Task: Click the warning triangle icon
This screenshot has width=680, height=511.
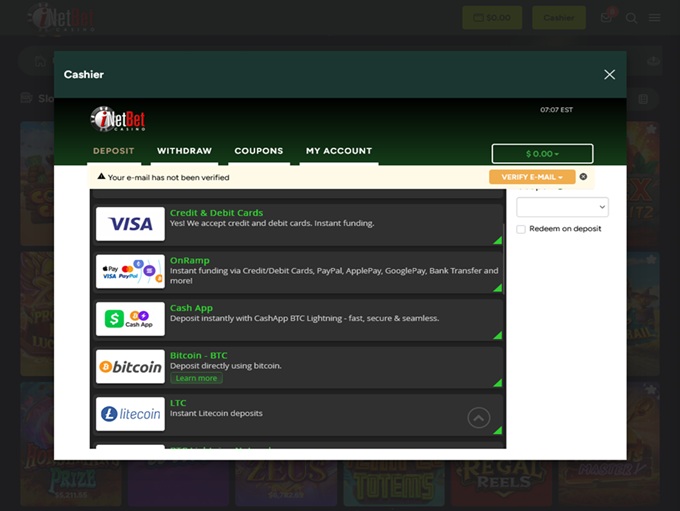Action: 101,177
